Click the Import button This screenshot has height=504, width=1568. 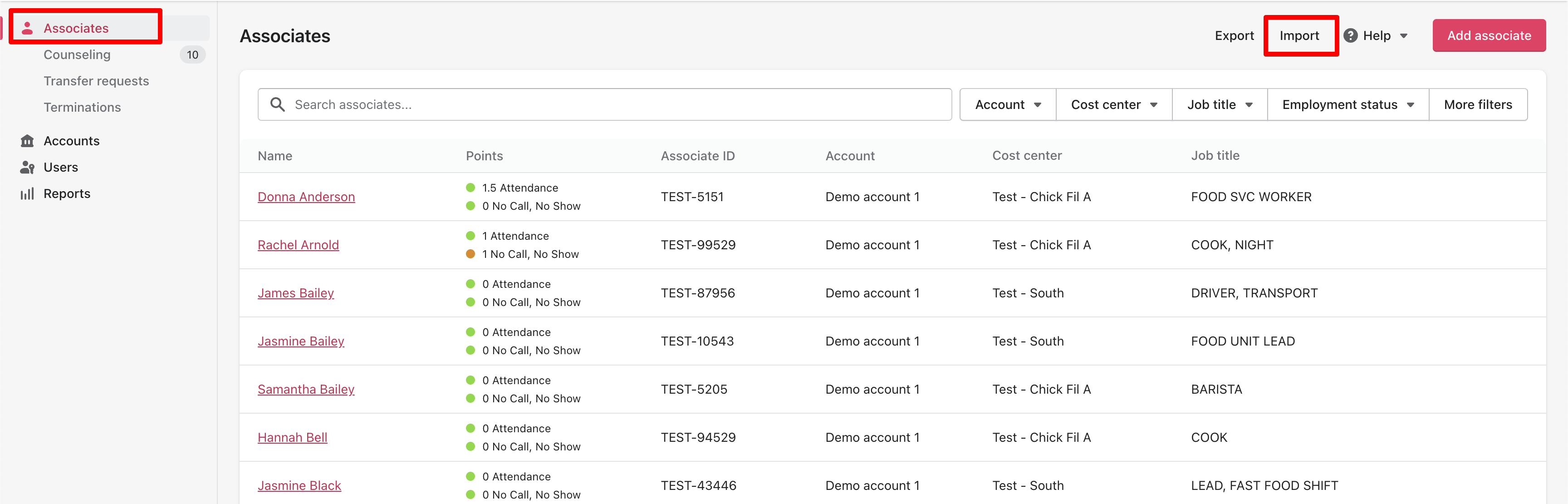pyautogui.click(x=1299, y=35)
